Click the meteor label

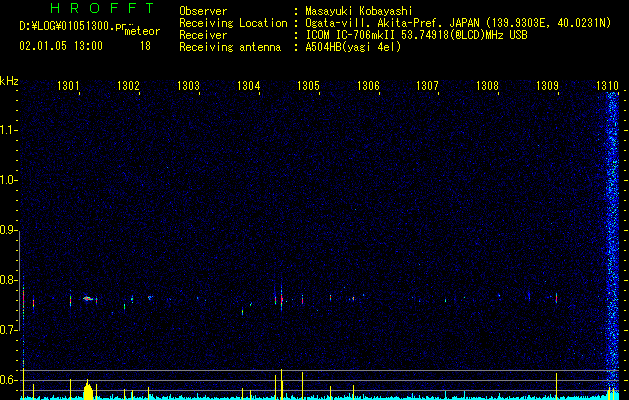(142, 31)
